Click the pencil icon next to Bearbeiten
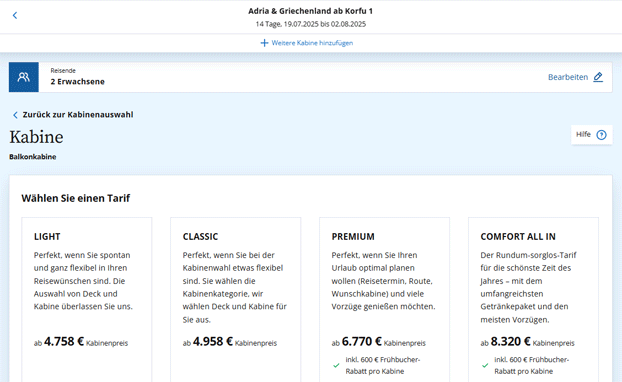The width and height of the screenshot is (622, 382). point(598,77)
